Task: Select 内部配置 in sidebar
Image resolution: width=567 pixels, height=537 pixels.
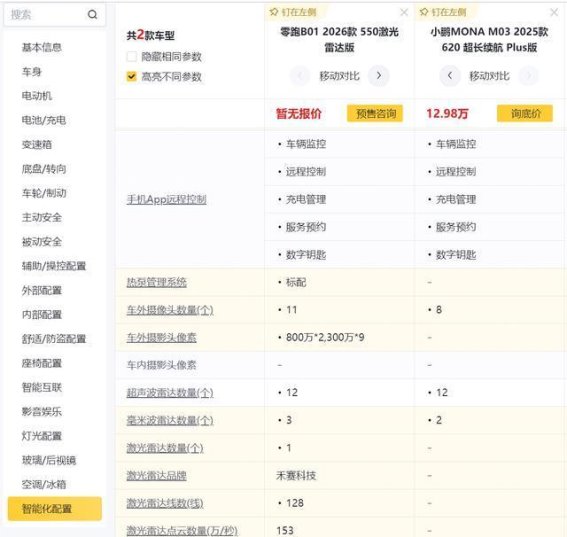Action: tap(42, 314)
